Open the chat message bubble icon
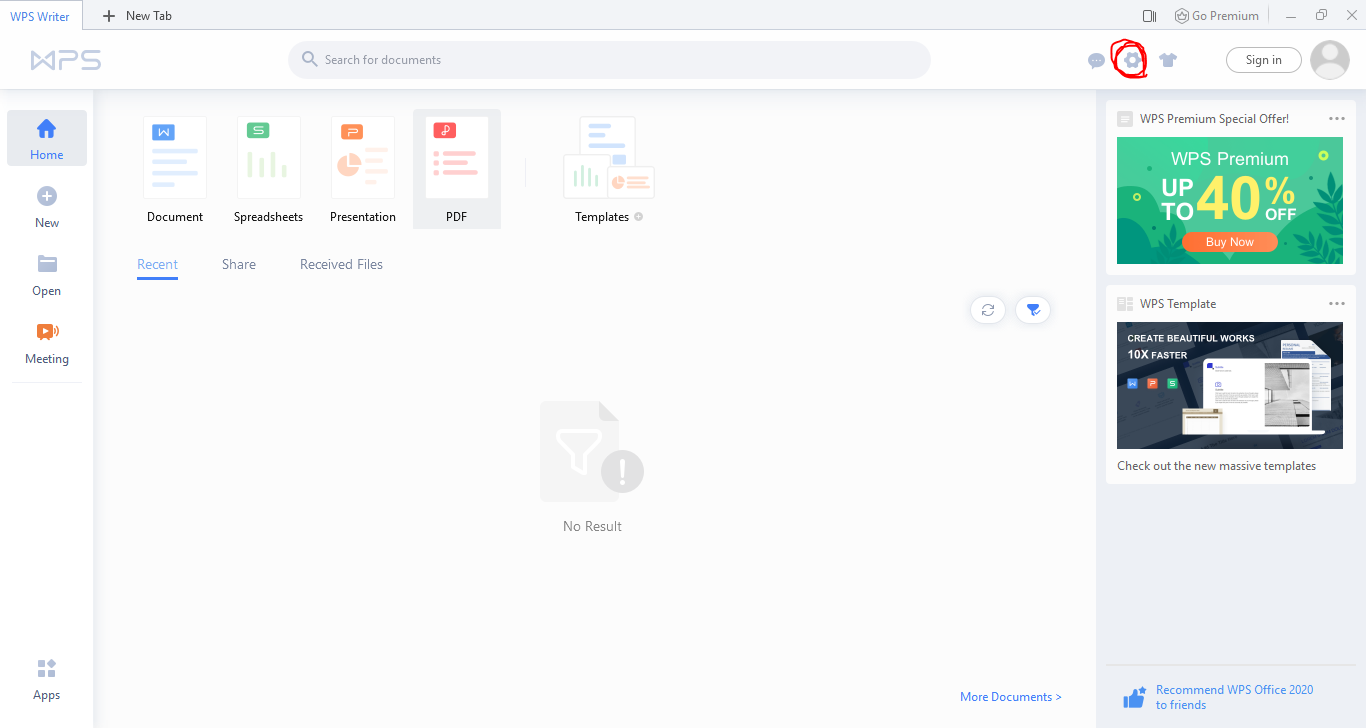1366x728 pixels. click(x=1097, y=60)
